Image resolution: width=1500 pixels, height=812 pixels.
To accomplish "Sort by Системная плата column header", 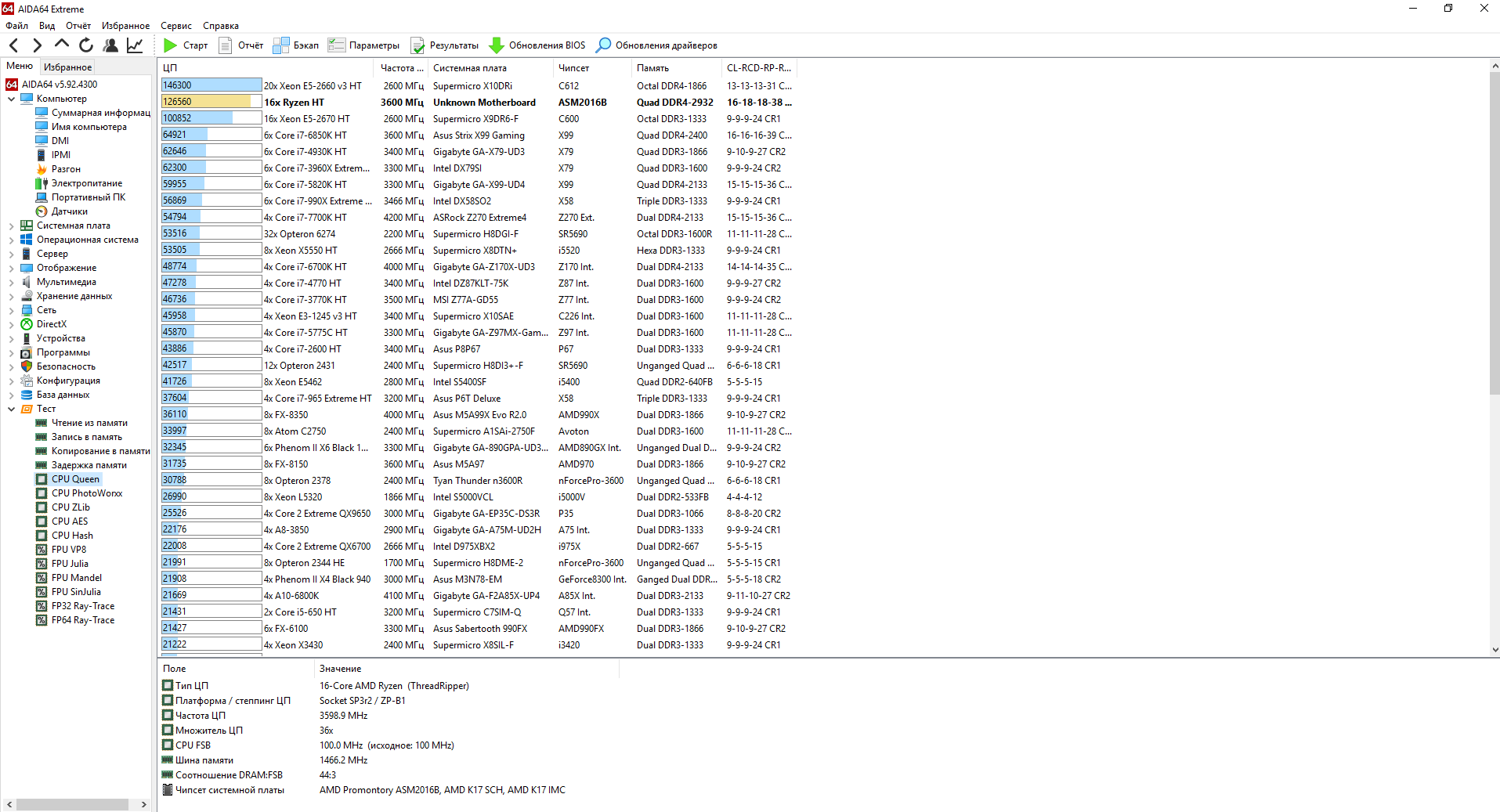I will (x=490, y=68).
